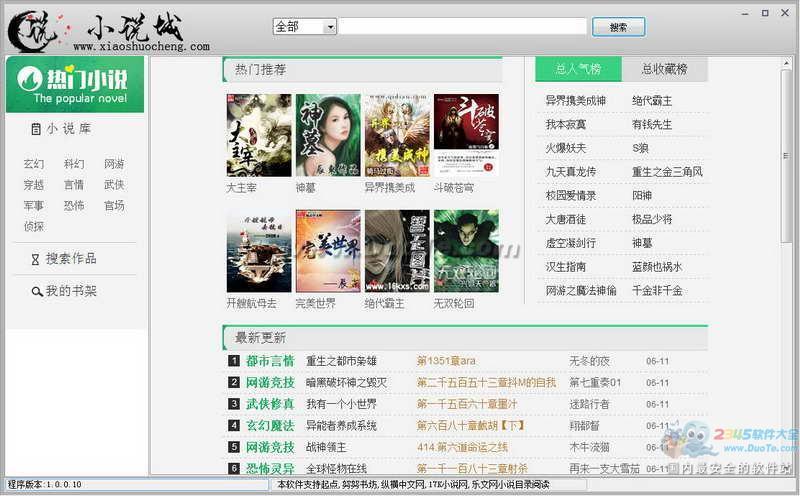Click 玄幻魔法 category in updates list

coord(270,426)
